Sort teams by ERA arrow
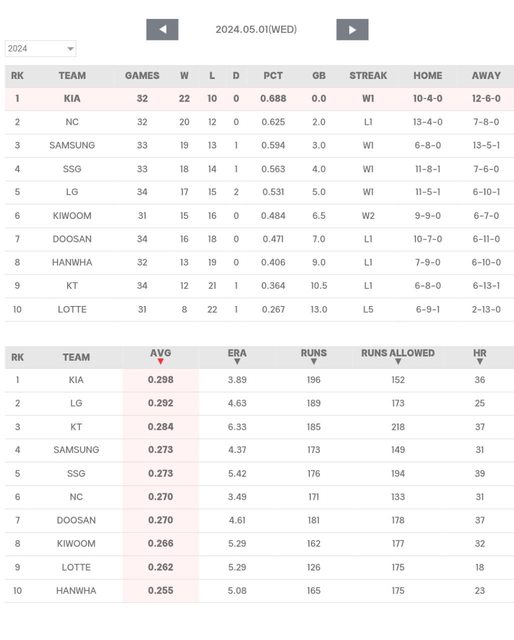514x640 pixels. pos(237,362)
